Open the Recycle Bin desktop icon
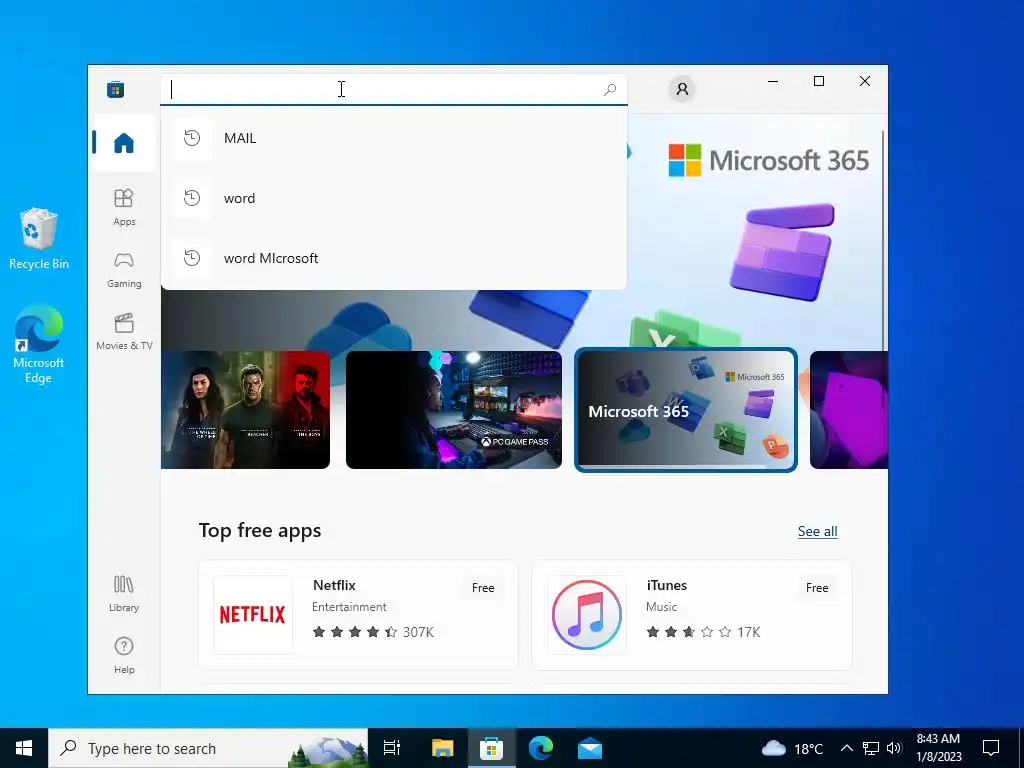The width and height of the screenshot is (1024, 768). coord(39,239)
